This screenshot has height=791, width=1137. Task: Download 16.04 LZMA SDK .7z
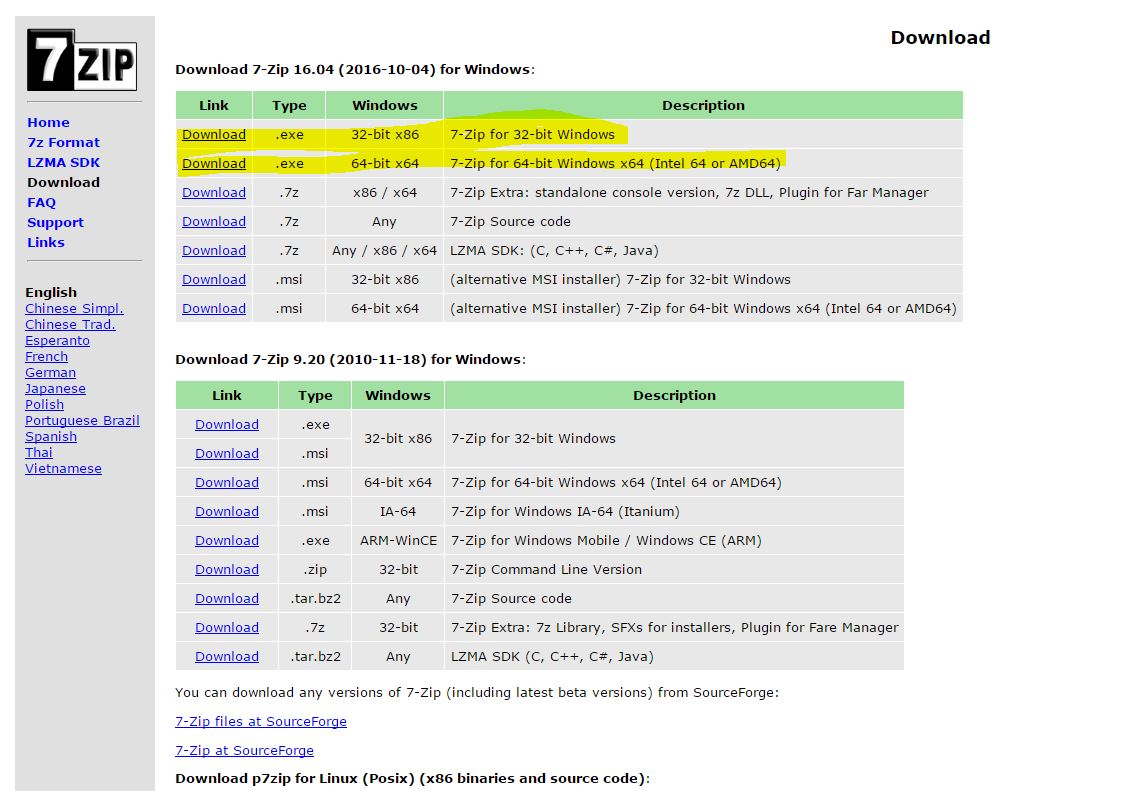pyautogui.click(x=214, y=251)
